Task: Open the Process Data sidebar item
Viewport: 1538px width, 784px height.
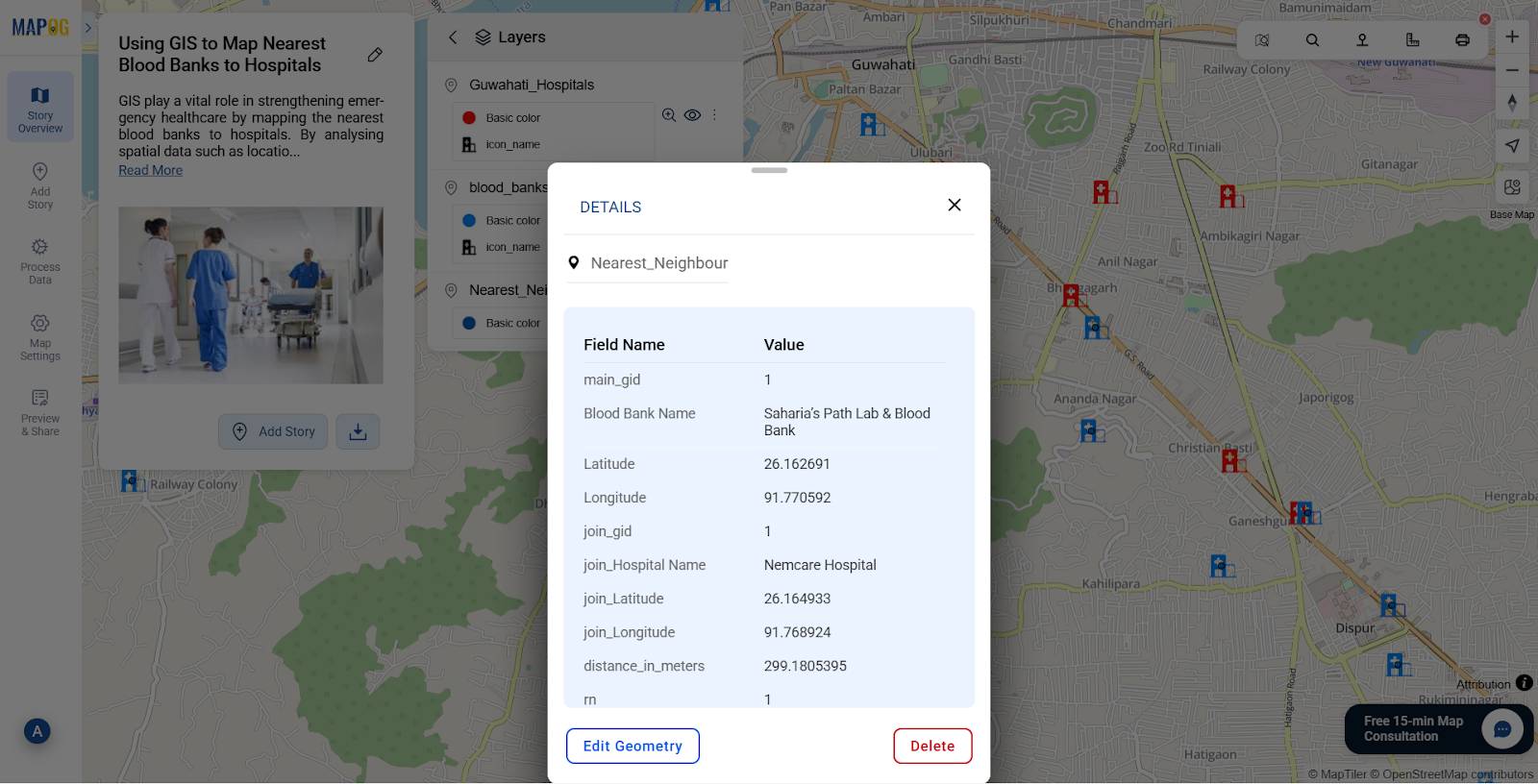Action: coord(40,261)
